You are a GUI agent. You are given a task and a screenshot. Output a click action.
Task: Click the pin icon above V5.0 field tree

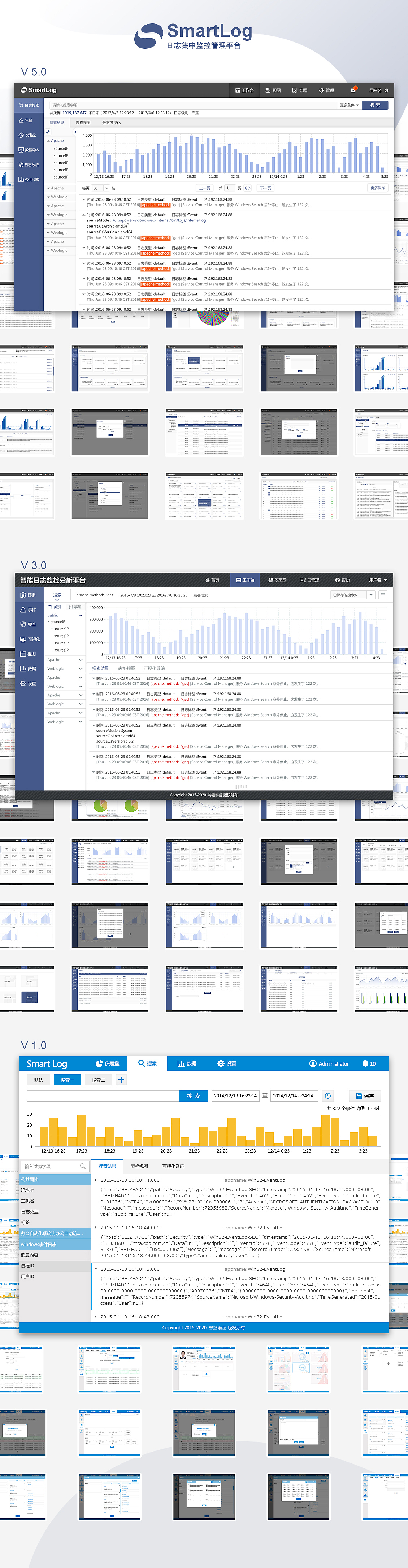pyautogui.click(x=48, y=132)
